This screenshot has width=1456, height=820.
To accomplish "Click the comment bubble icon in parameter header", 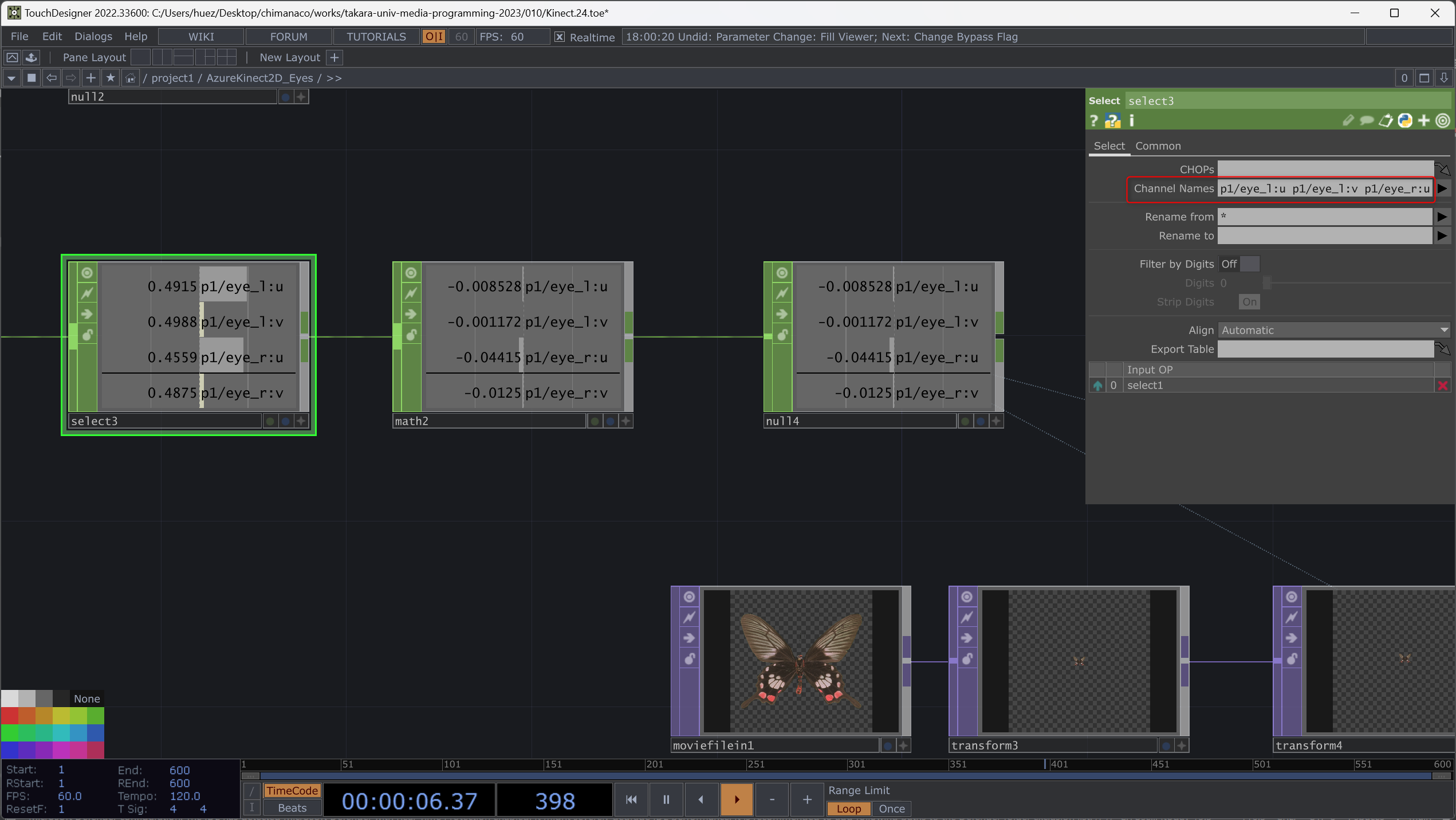I will click(x=1367, y=121).
